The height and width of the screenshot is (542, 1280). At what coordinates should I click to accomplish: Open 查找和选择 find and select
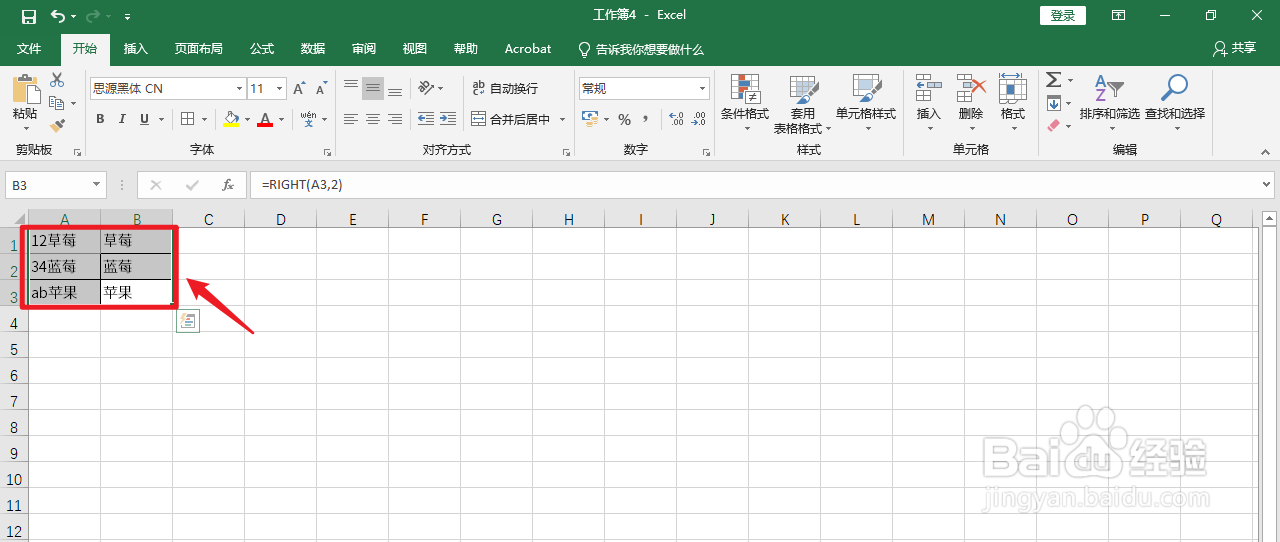pyautogui.click(x=1175, y=104)
